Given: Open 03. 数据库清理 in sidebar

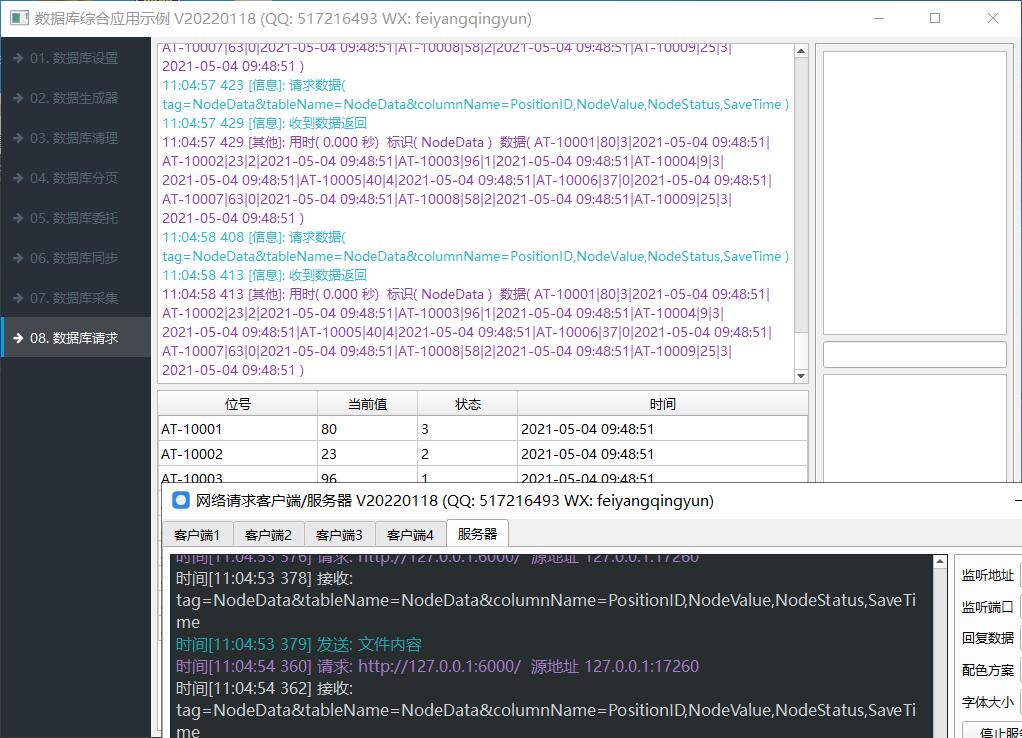Looking at the screenshot, I should (x=76, y=138).
